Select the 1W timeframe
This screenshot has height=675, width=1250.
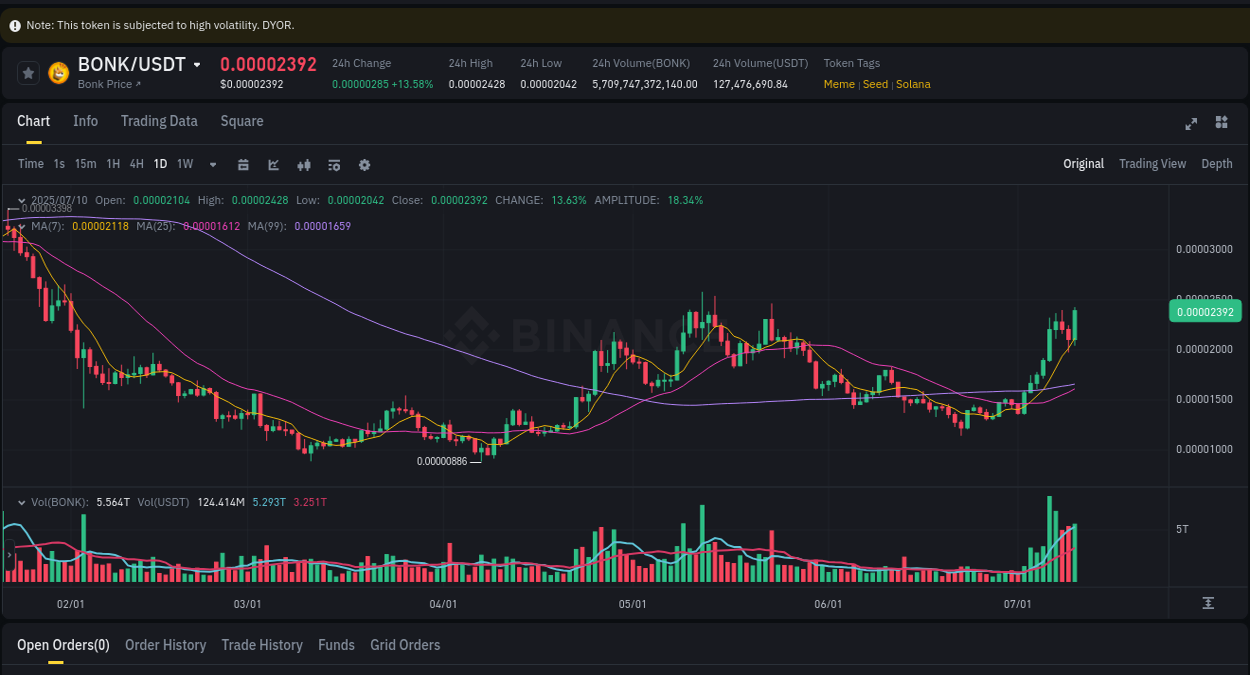pyautogui.click(x=184, y=164)
